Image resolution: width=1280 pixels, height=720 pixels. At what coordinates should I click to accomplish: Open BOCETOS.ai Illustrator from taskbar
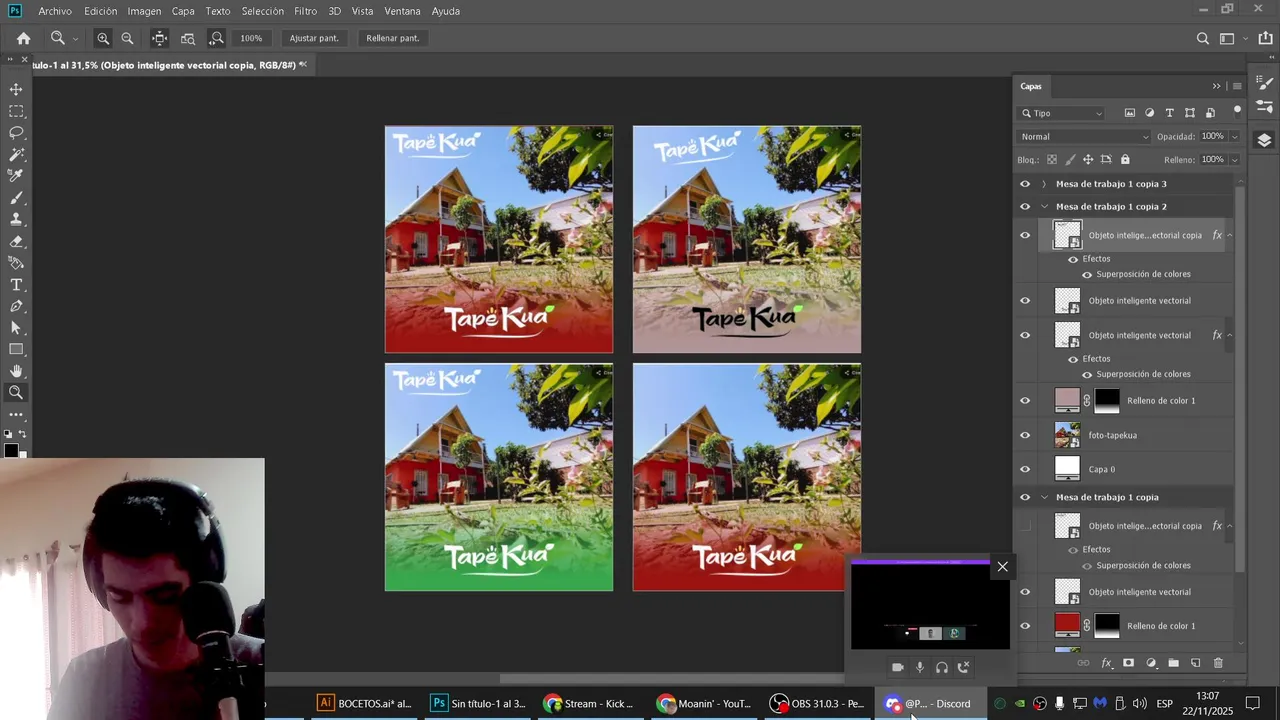(365, 703)
